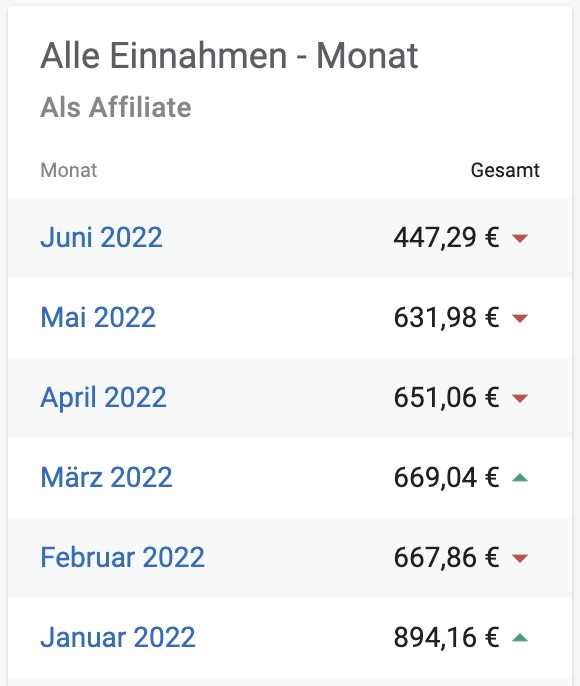580x686 pixels.
Task: Click red down arrow beside 447,29 €
Action: click(520, 238)
